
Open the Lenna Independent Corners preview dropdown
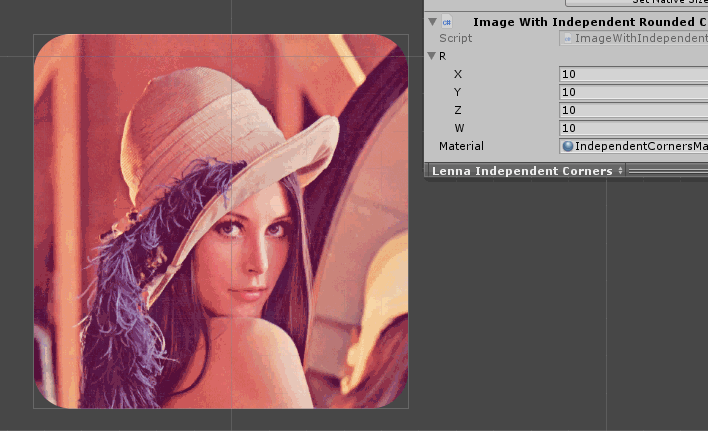coord(526,171)
